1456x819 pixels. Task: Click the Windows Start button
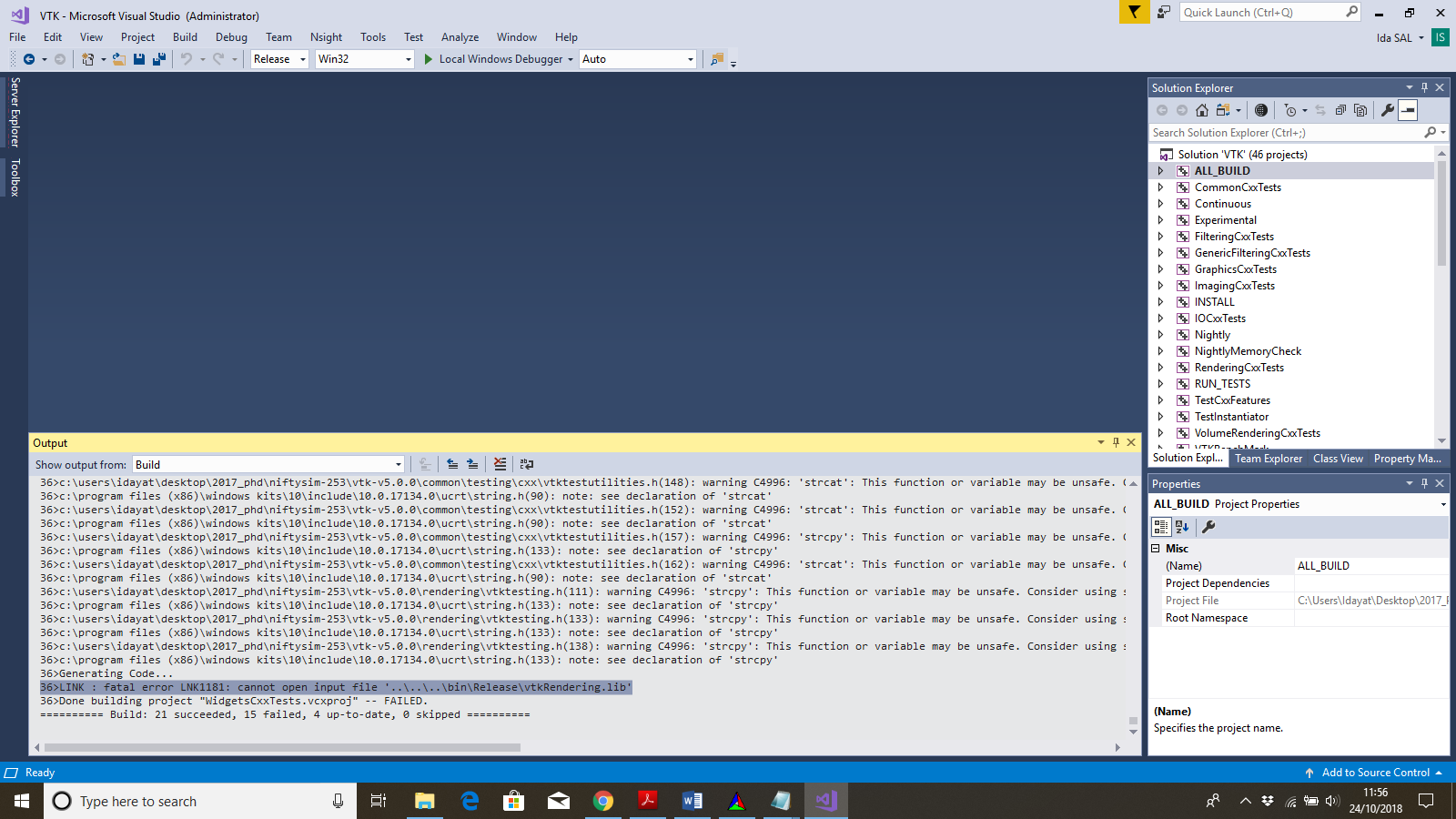(22, 801)
